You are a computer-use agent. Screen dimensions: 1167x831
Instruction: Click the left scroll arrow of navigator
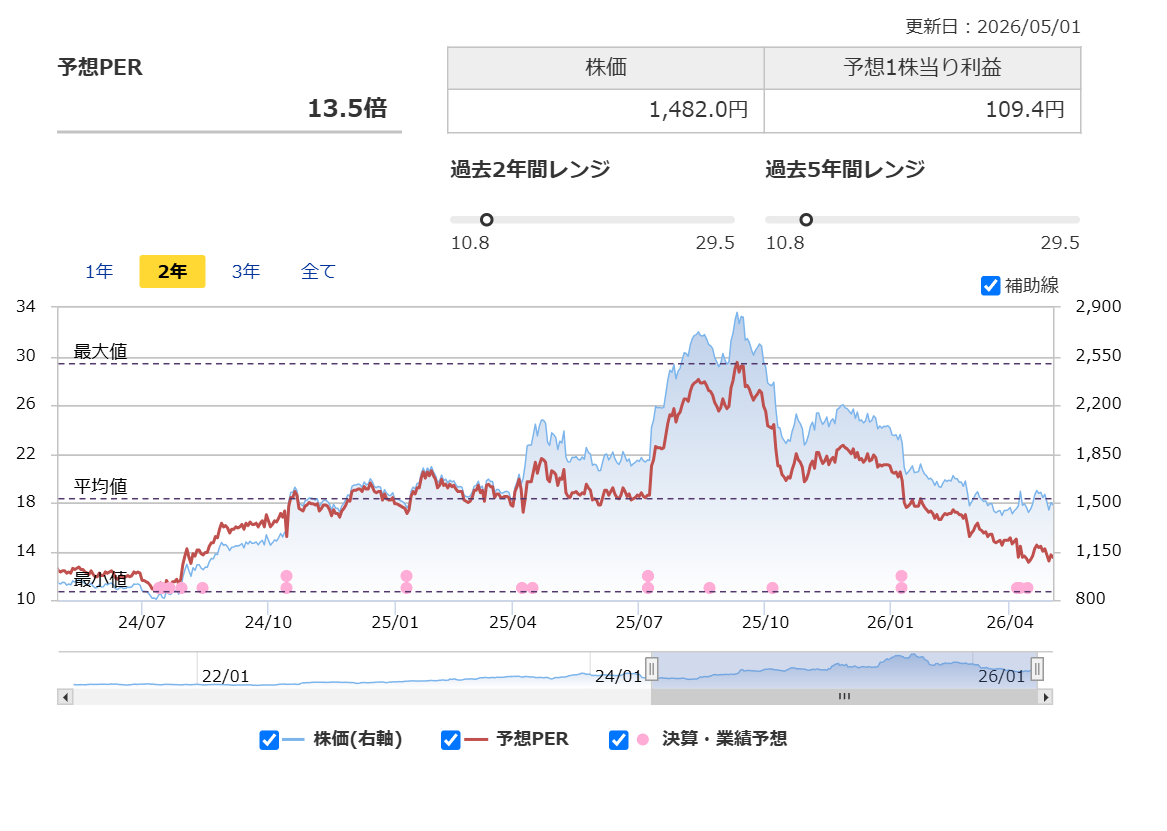click(65, 697)
